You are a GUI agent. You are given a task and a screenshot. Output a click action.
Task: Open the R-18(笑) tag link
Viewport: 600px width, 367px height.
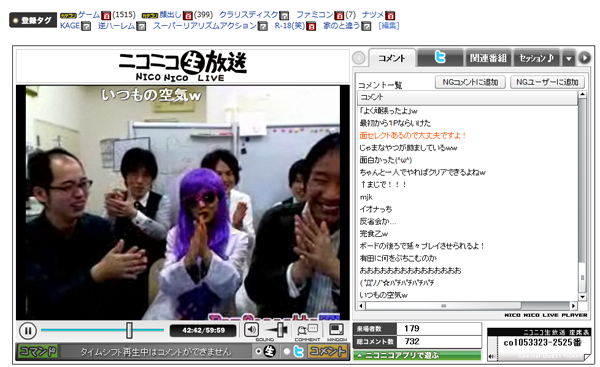[x=290, y=26]
